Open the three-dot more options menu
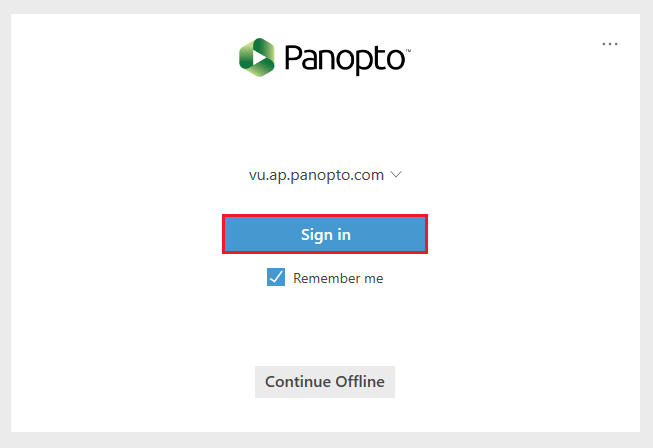653x448 pixels. (x=610, y=44)
